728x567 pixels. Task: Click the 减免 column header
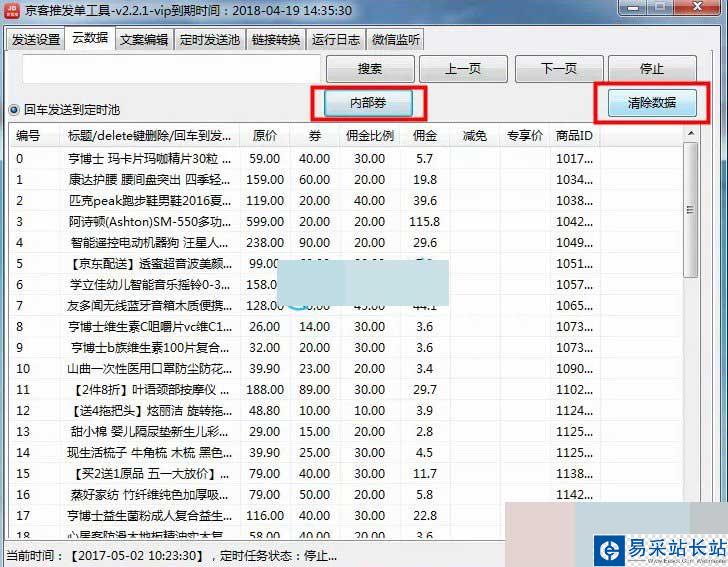coord(474,136)
